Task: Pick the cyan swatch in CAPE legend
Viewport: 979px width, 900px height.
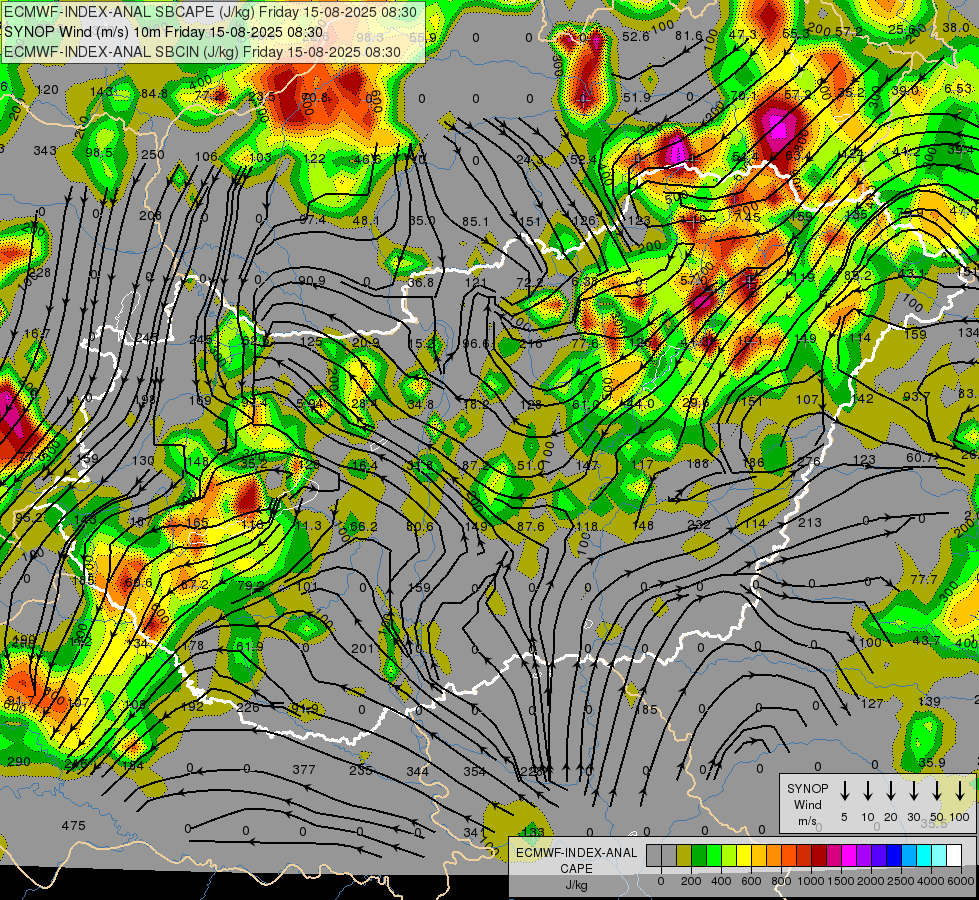Action: (923, 855)
